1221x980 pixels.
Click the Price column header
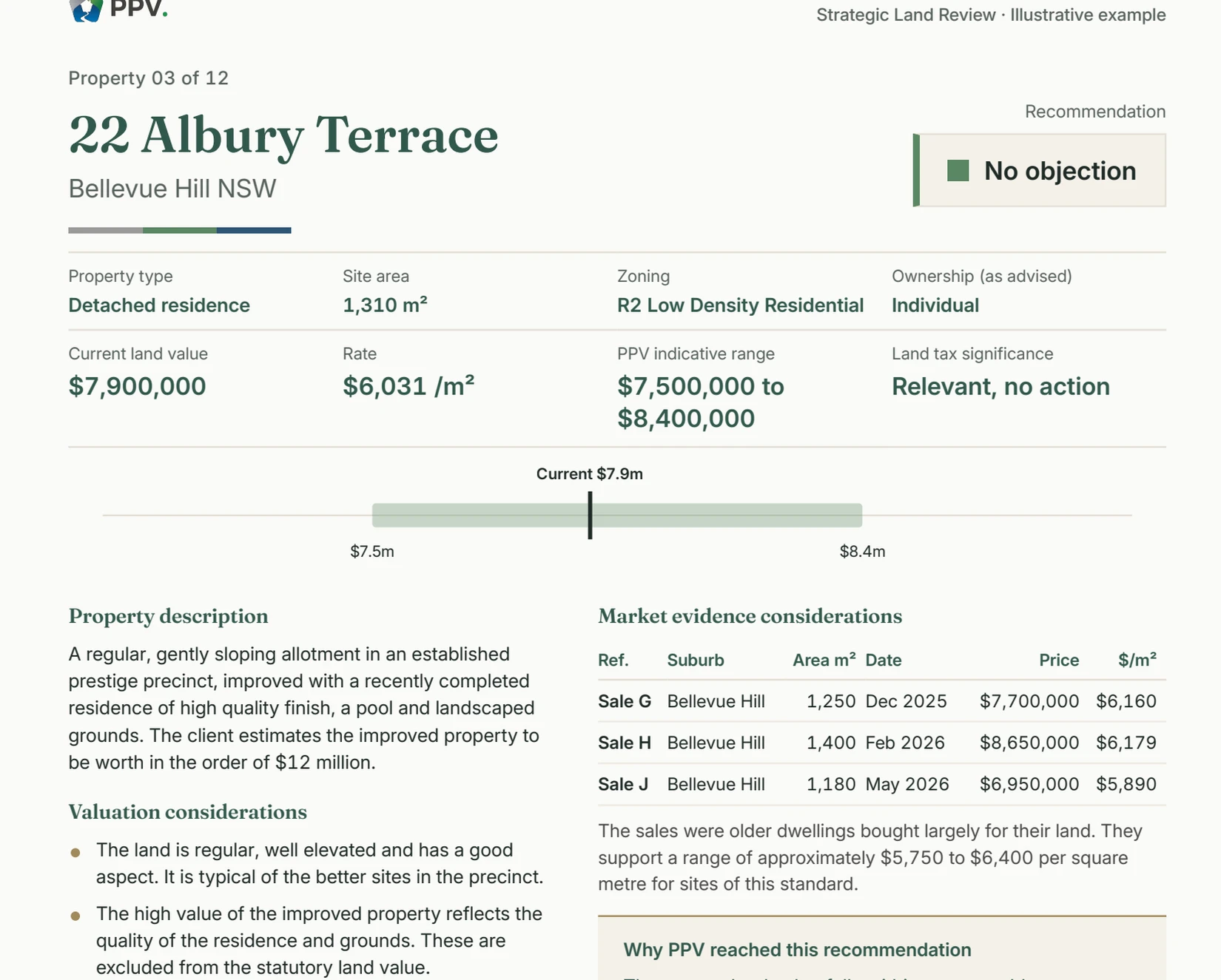tap(1059, 660)
